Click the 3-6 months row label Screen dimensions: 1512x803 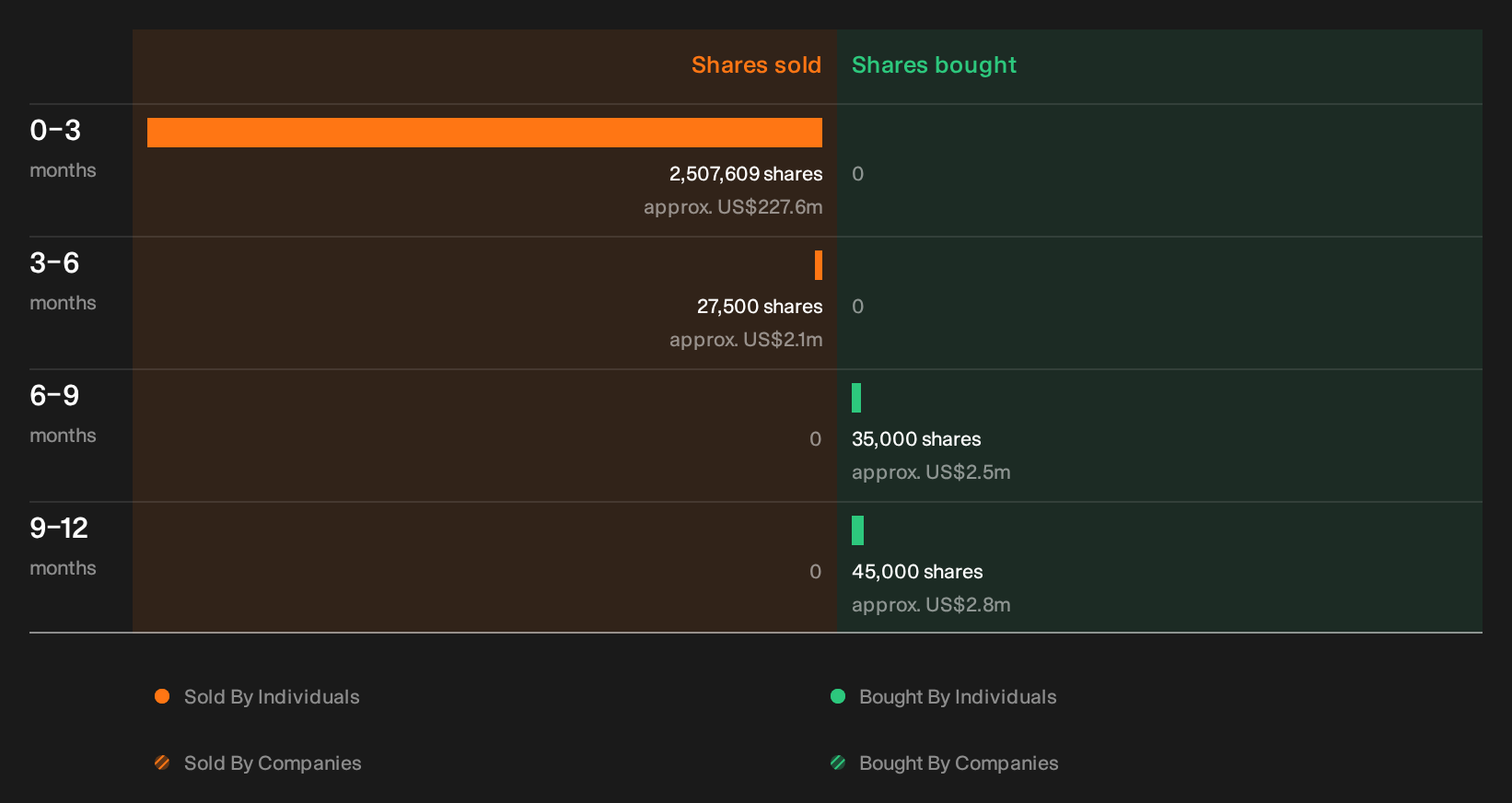(63, 282)
